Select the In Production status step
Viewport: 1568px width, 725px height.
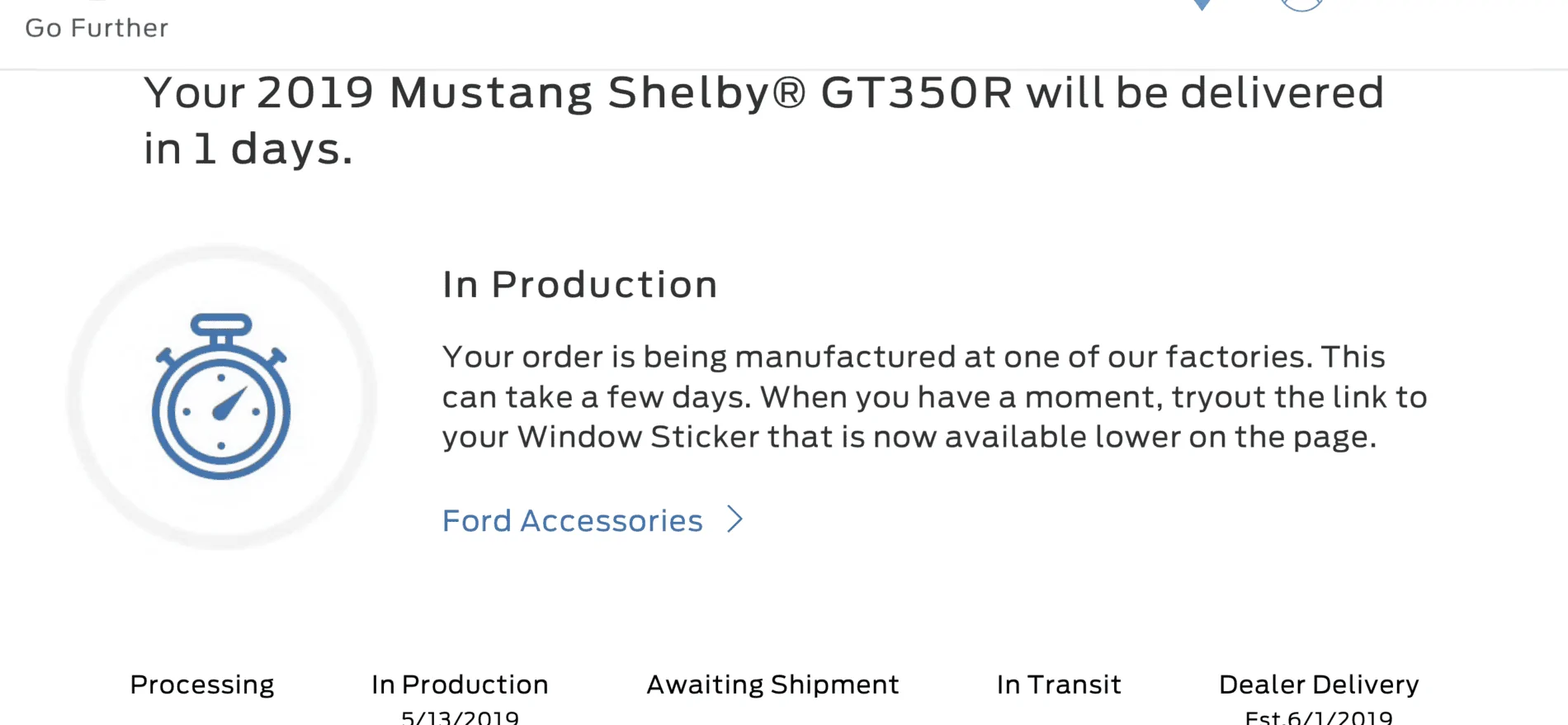[460, 685]
